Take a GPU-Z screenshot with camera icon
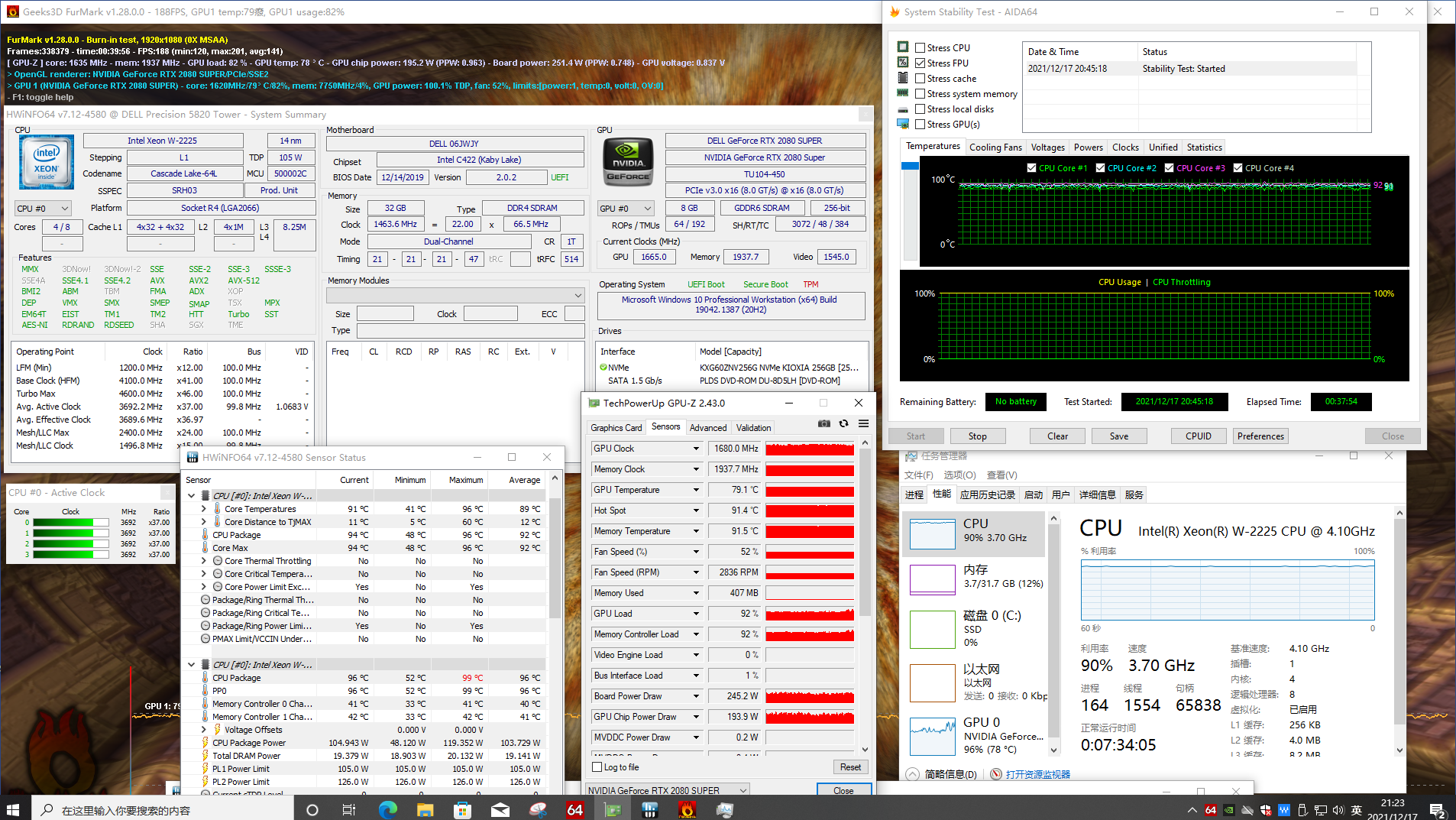The width and height of the screenshot is (1456, 820). 824,423
